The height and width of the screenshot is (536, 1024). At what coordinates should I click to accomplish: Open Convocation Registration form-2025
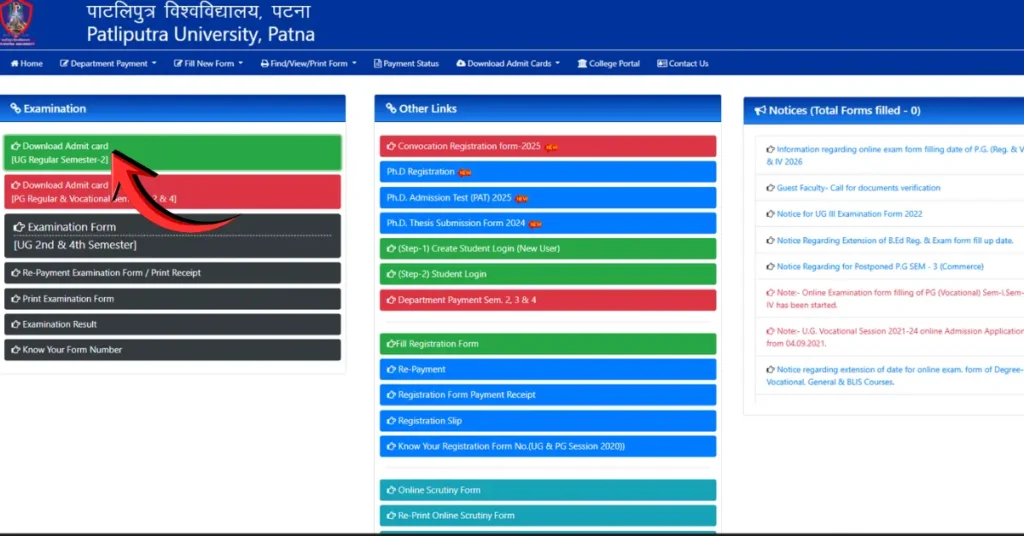click(548, 146)
